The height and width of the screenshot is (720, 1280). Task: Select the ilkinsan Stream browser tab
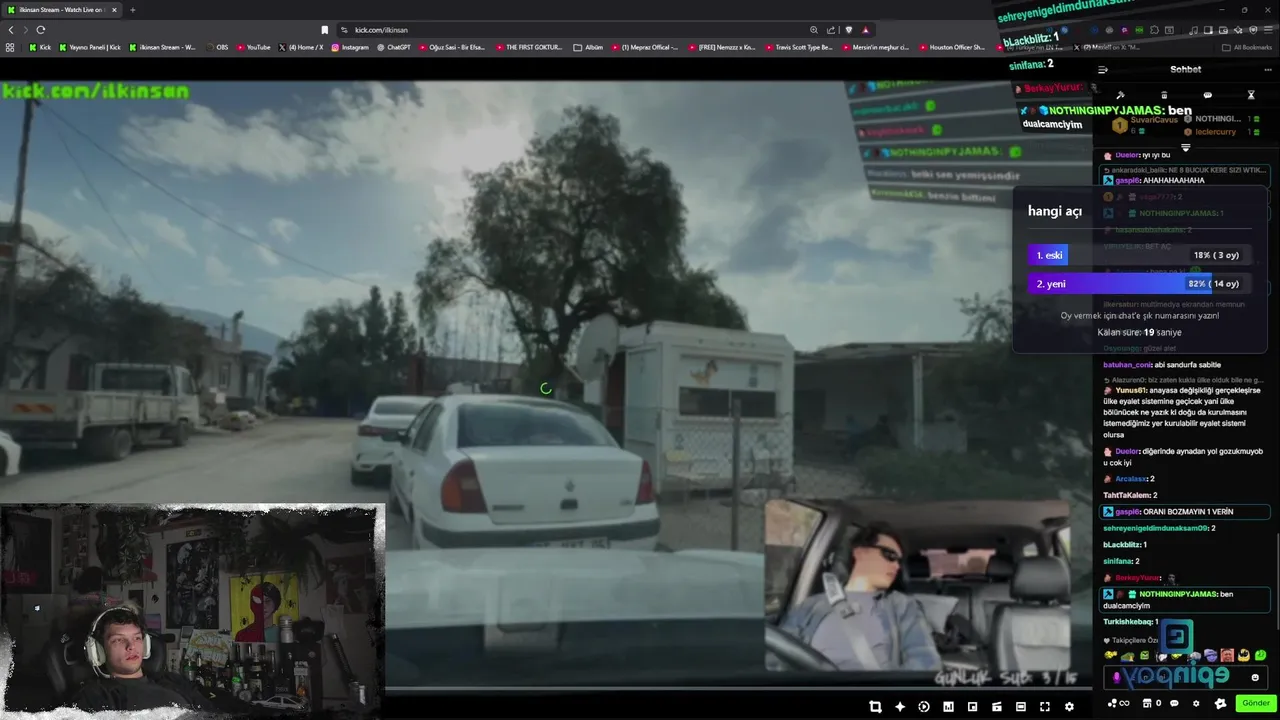coord(62,10)
